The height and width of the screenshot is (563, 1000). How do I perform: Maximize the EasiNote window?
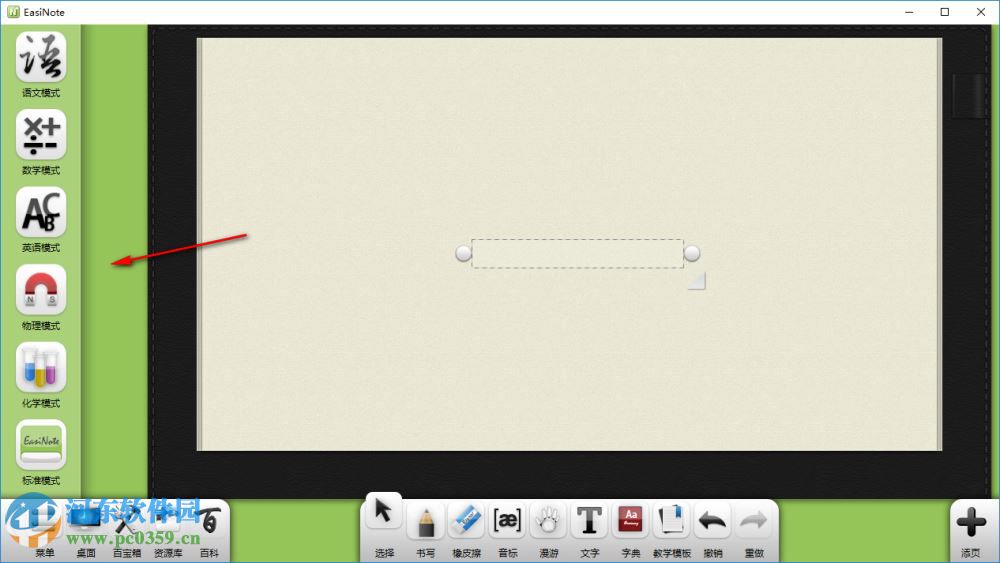(945, 12)
